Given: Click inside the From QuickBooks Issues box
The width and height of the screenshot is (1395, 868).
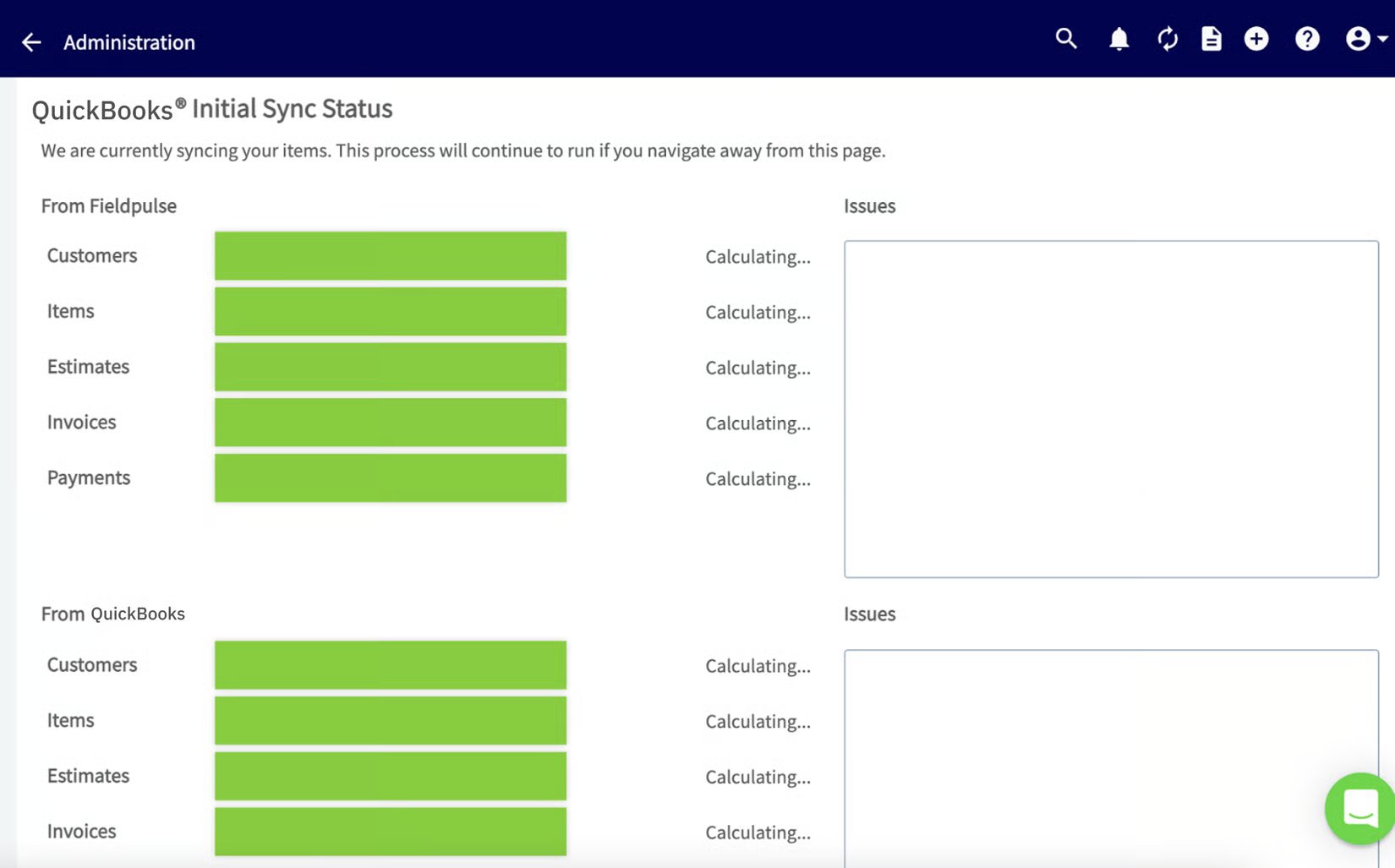Looking at the screenshot, I should 1111,759.
